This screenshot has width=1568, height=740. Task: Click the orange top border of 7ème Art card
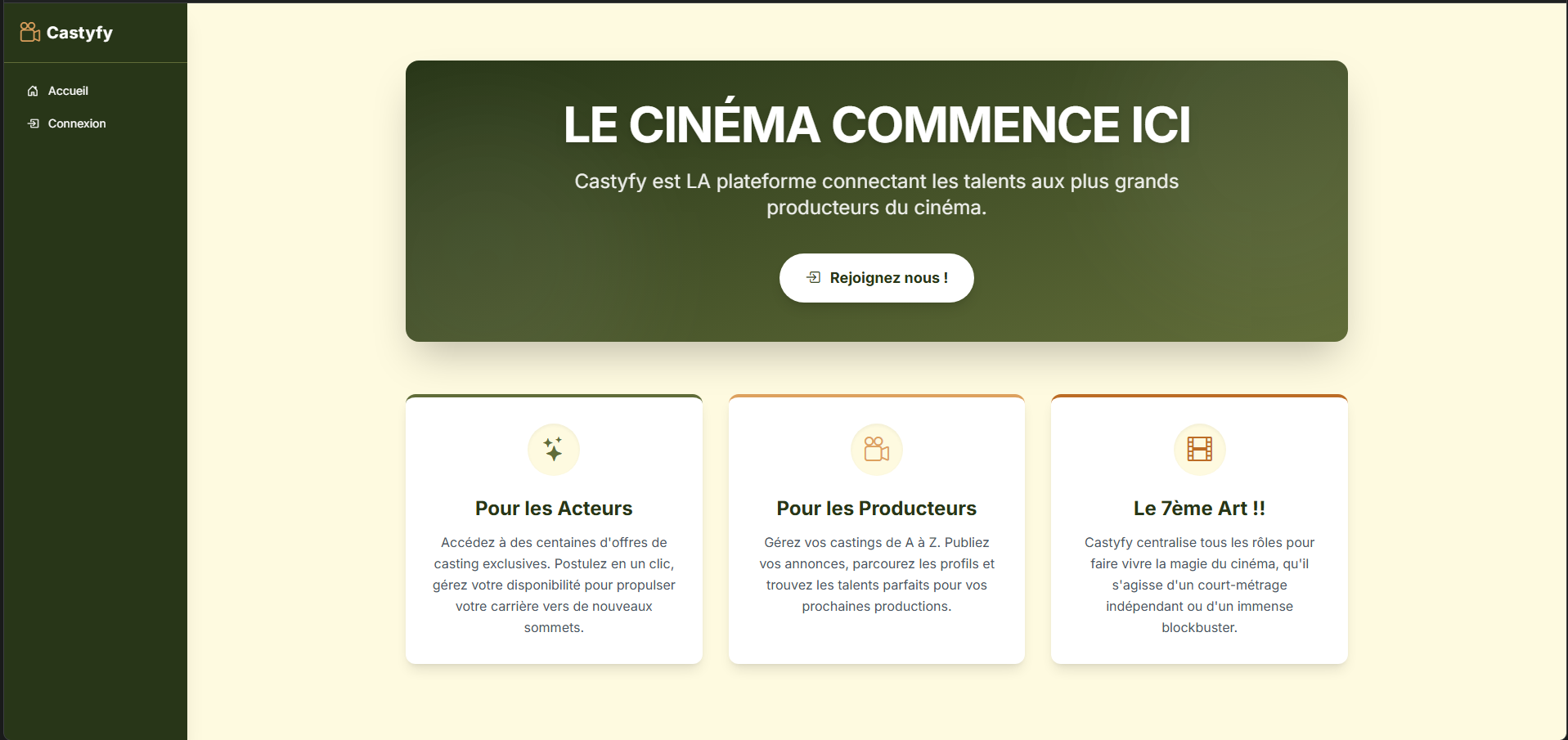coord(1199,396)
